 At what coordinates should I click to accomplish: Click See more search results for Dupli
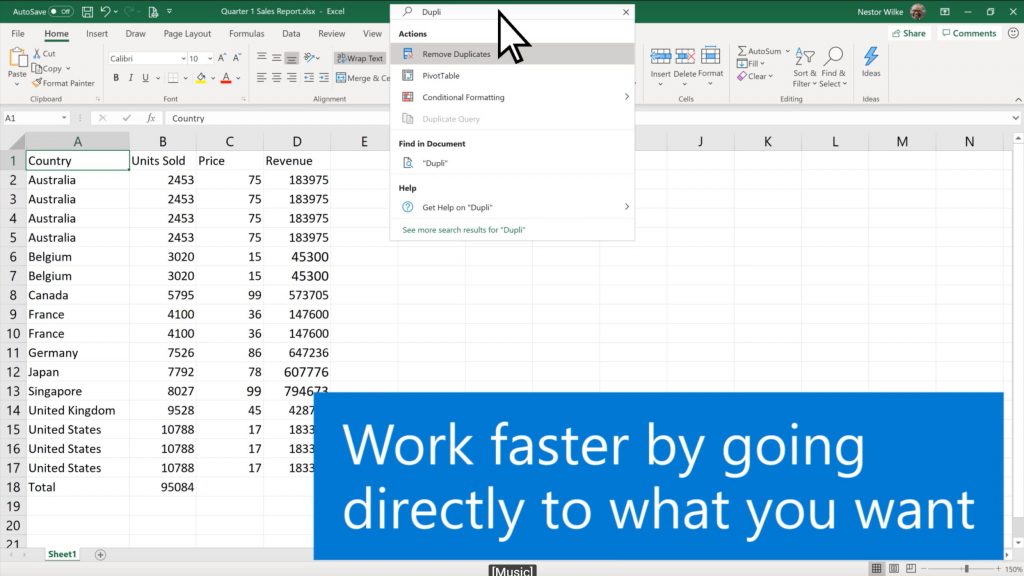(464, 230)
